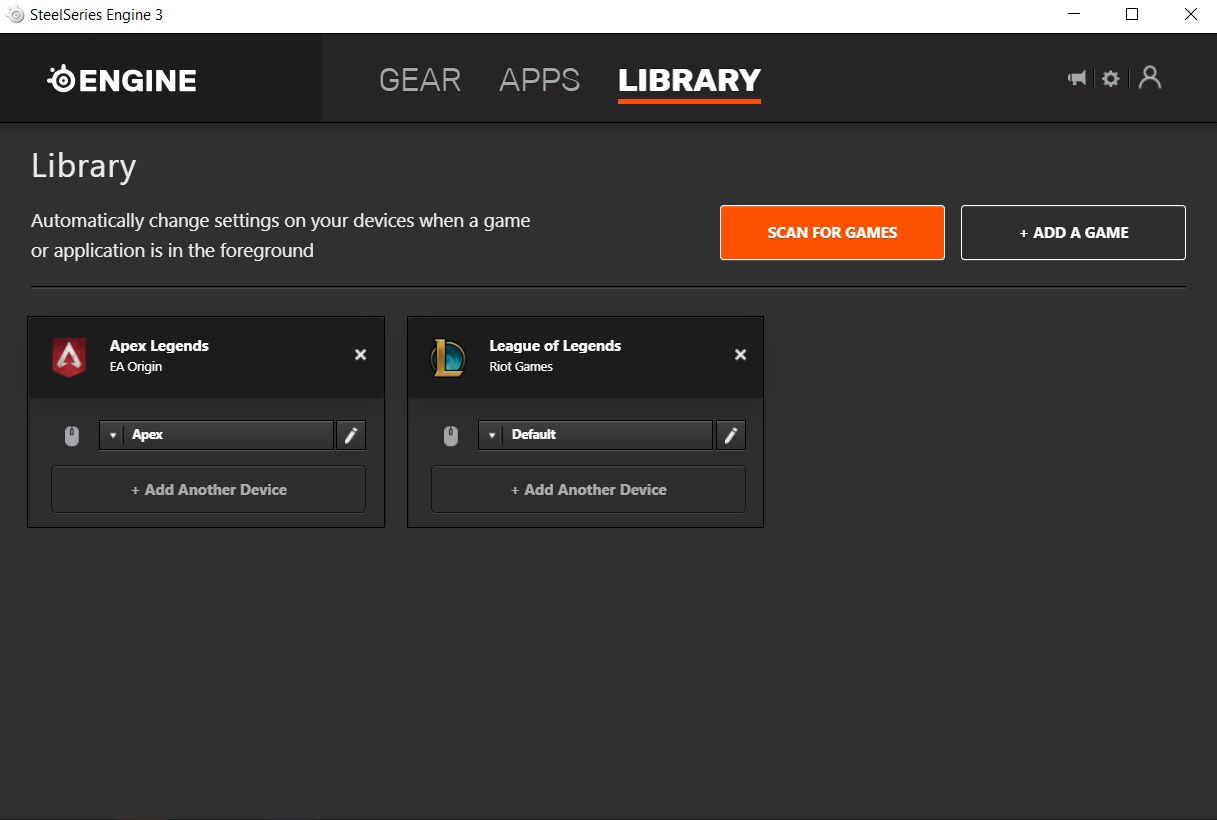Remove the League of Legends card

pos(741,355)
